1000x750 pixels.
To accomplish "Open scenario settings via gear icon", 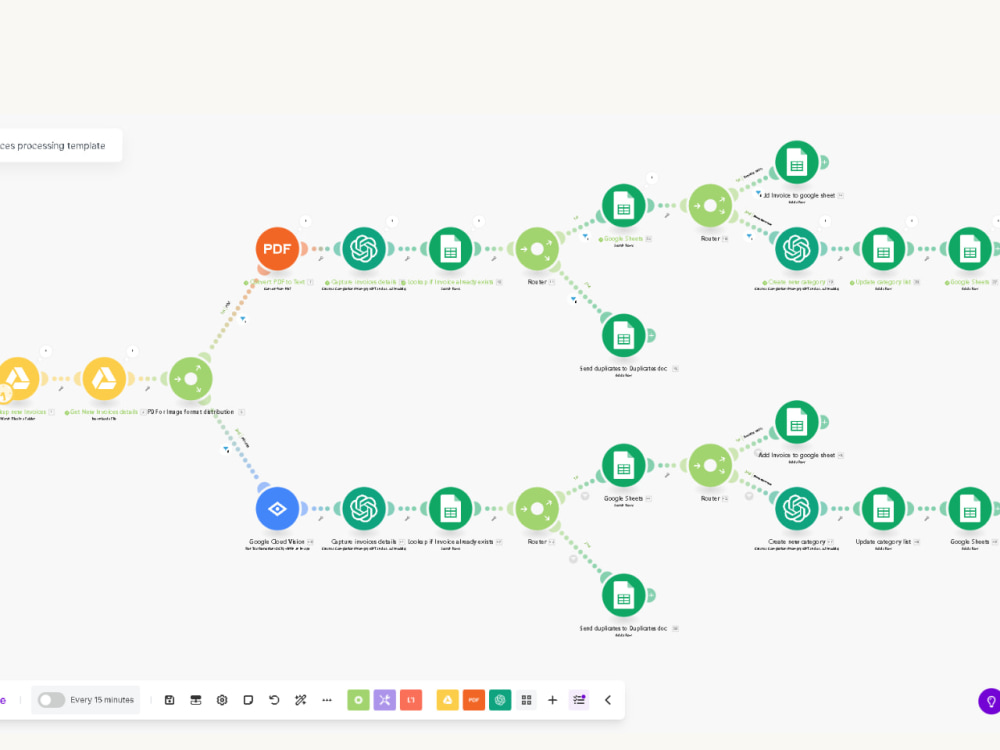I will coord(222,700).
